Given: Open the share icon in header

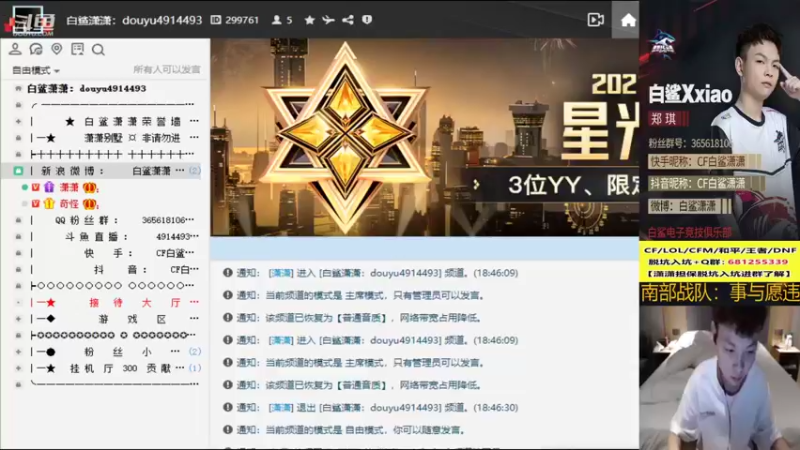Looking at the screenshot, I should (348, 20).
